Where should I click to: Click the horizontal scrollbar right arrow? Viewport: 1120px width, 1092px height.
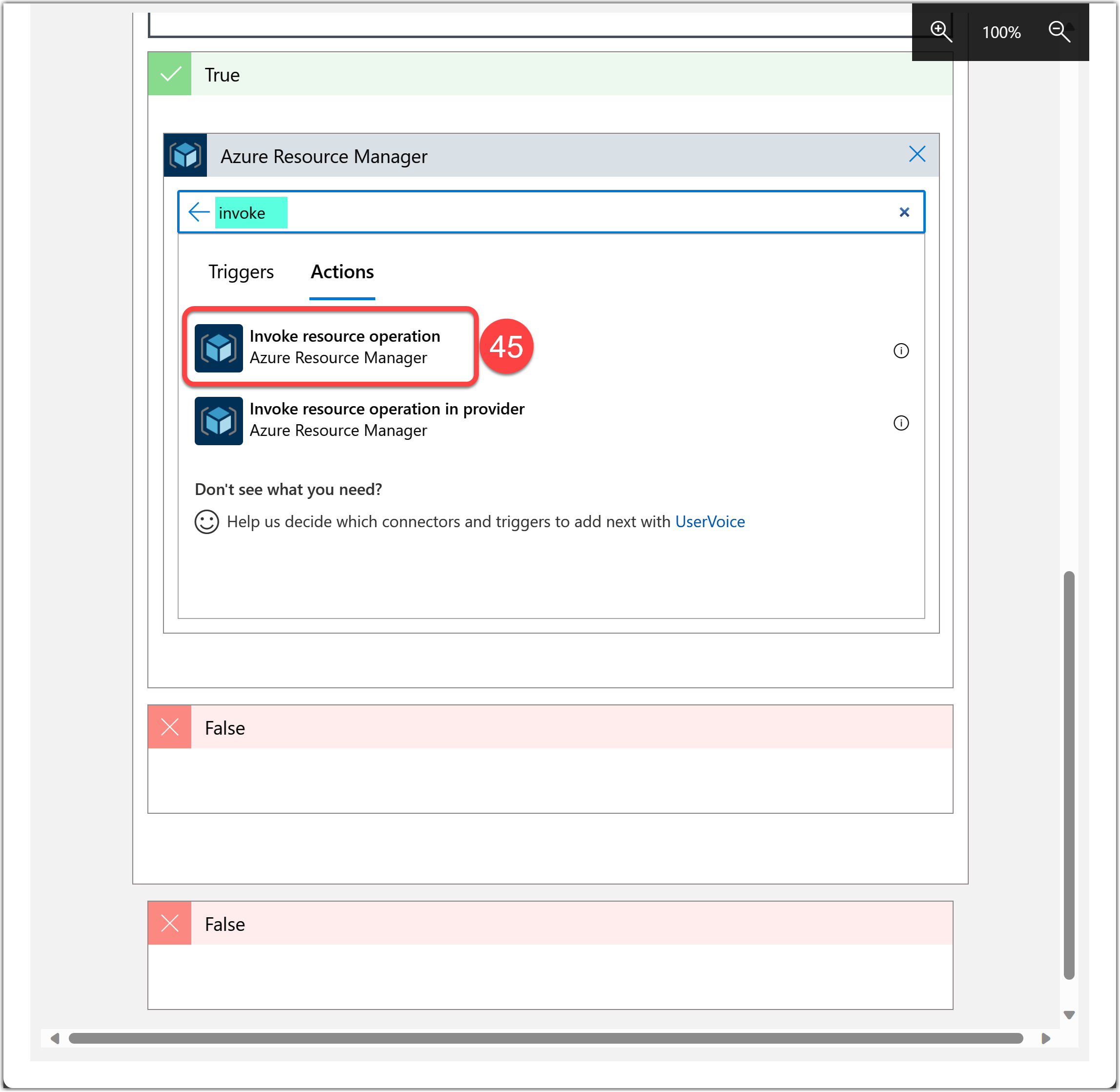click(x=1045, y=1039)
